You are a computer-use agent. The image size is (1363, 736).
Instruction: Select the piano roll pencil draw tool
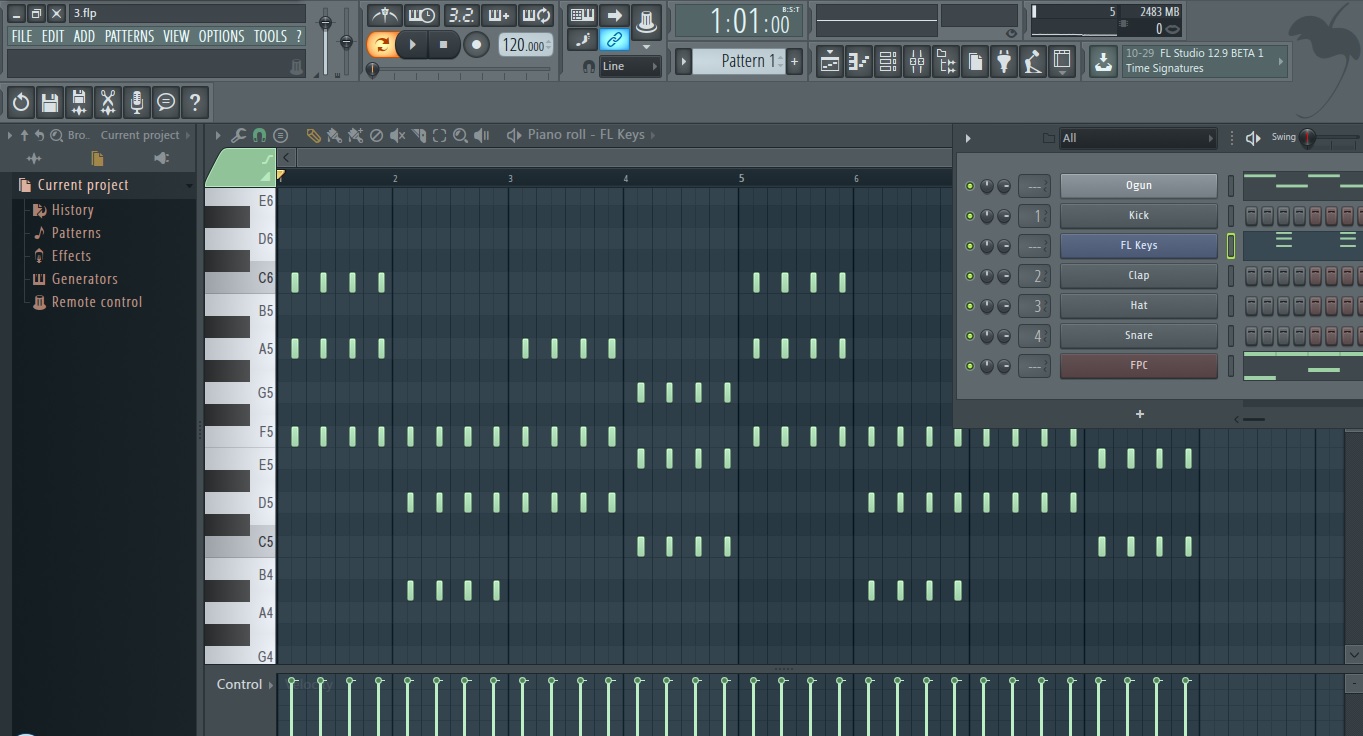[313, 135]
